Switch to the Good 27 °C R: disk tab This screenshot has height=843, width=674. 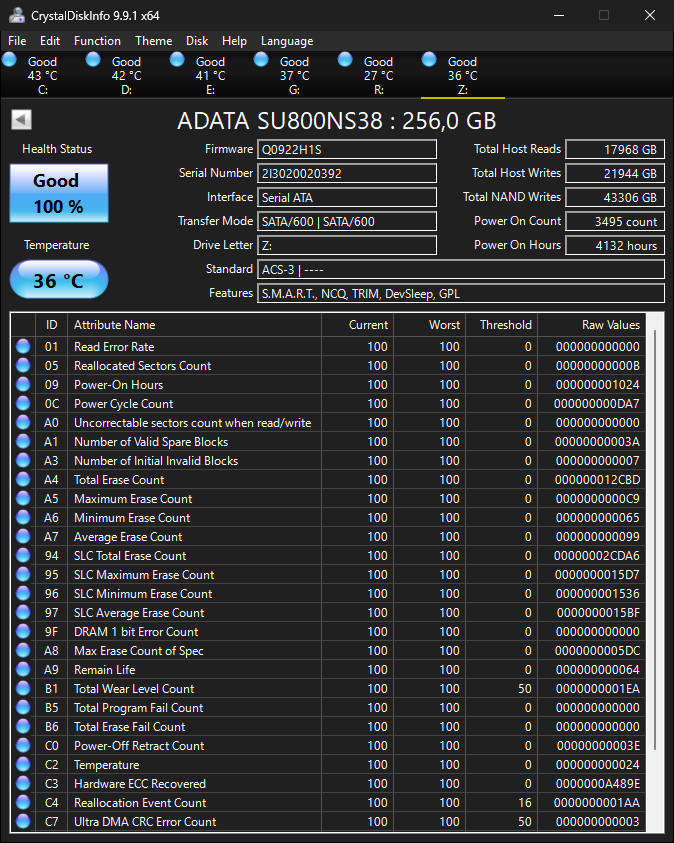(x=378, y=75)
